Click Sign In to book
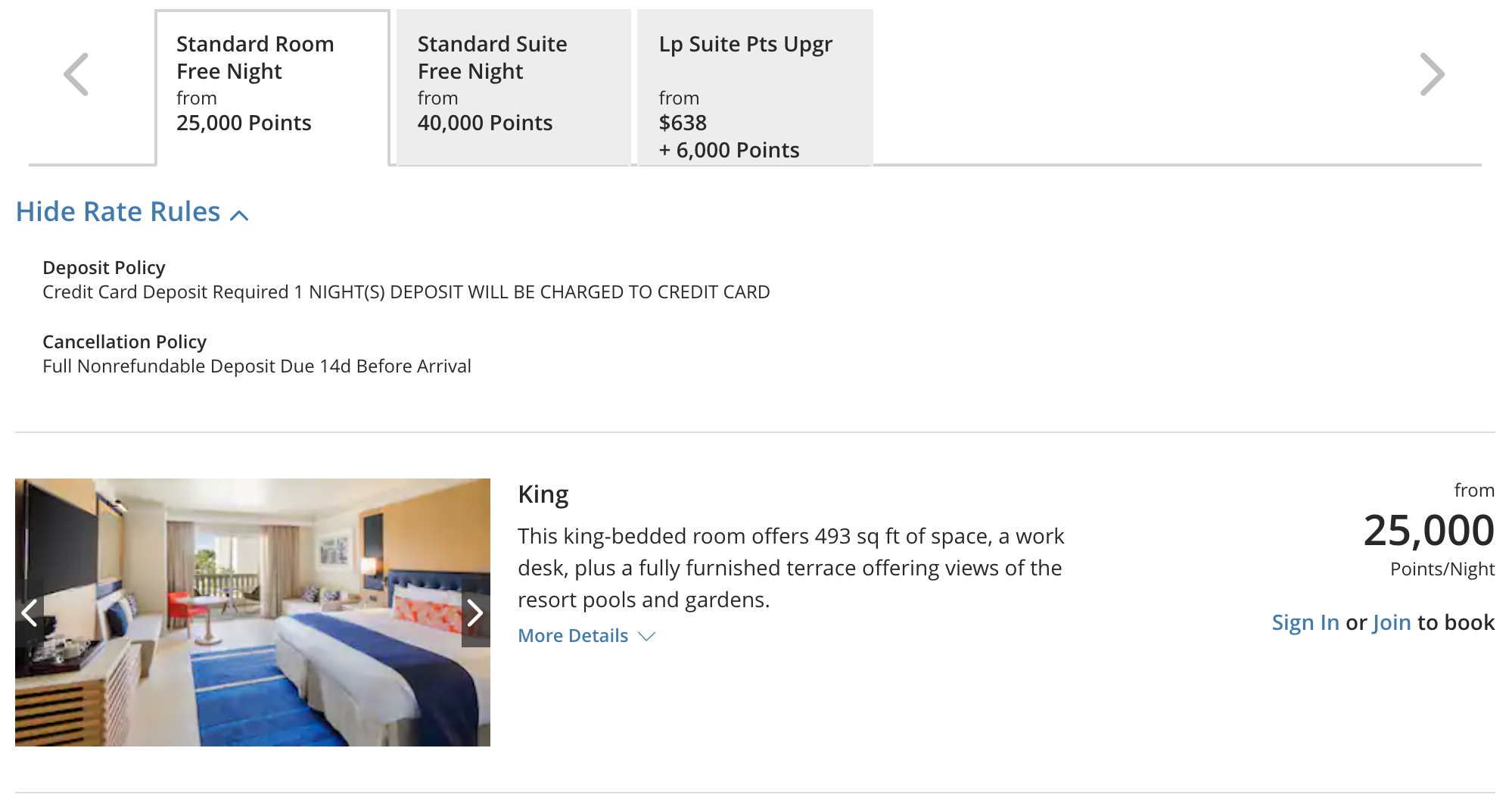 pos(1304,622)
